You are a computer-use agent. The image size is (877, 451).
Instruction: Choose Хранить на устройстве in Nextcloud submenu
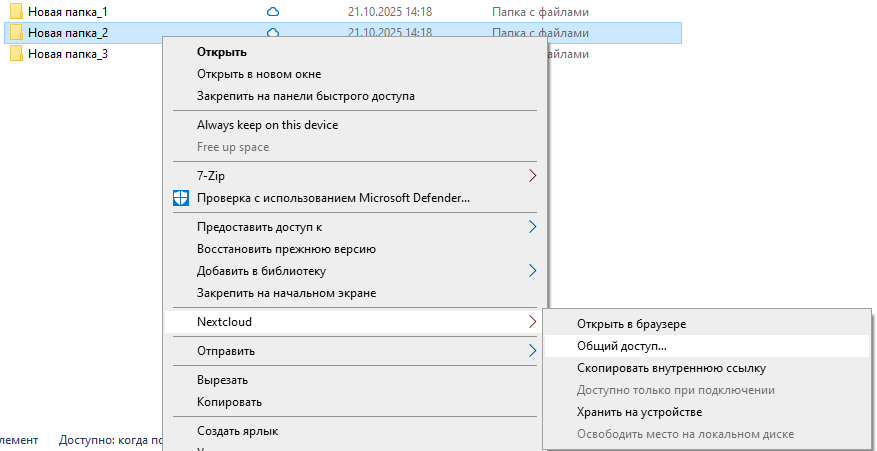639,412
